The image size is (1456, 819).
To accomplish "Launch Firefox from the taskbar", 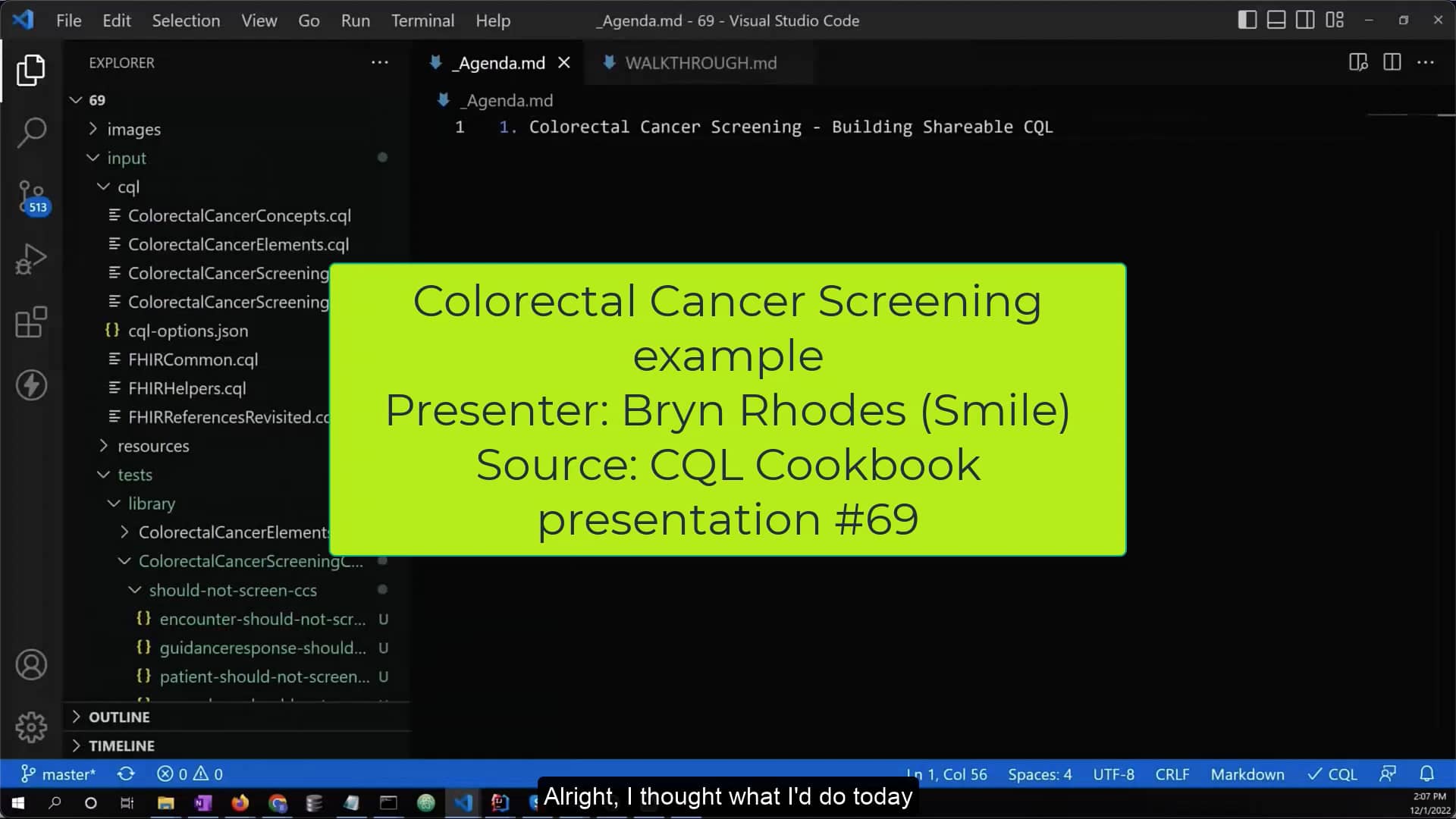I will coord(240,803).
